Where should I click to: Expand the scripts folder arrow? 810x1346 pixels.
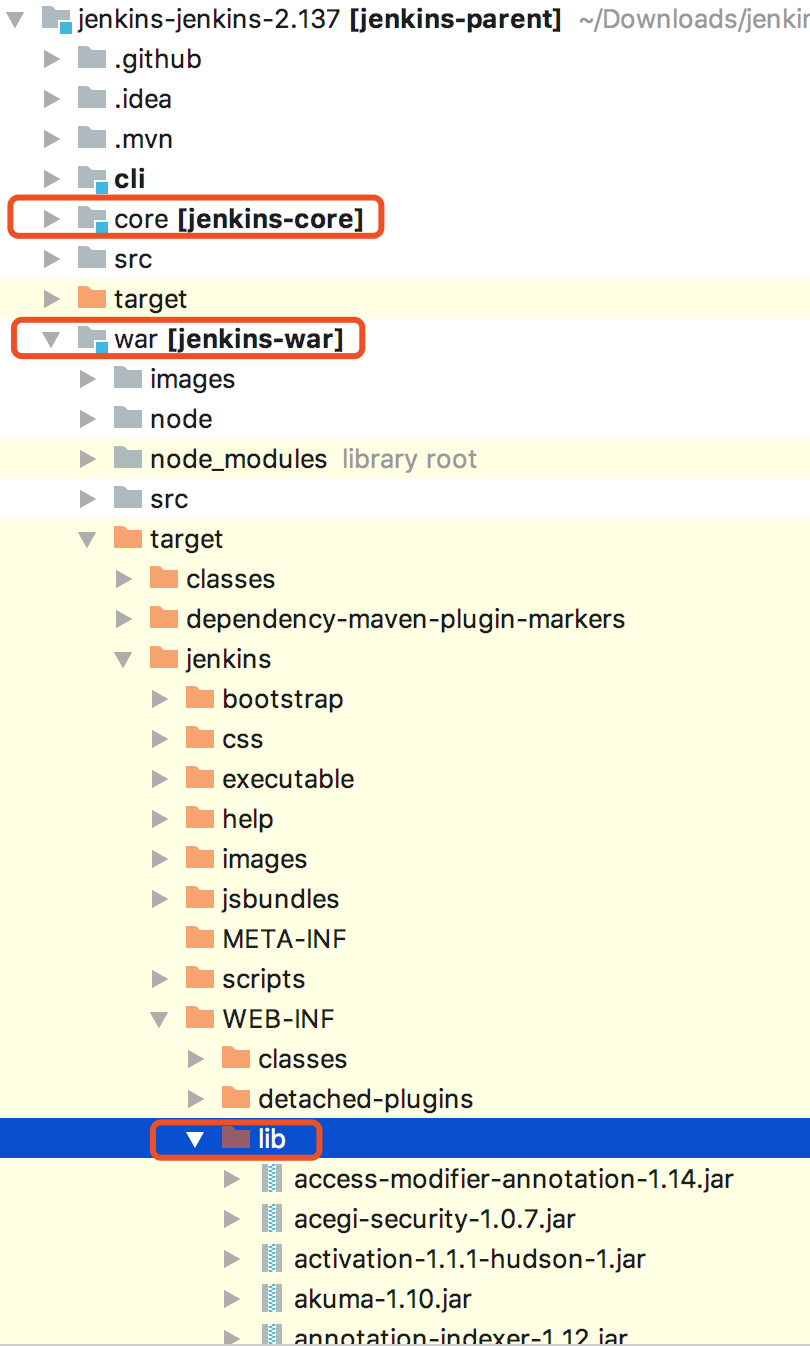point(160,979)
